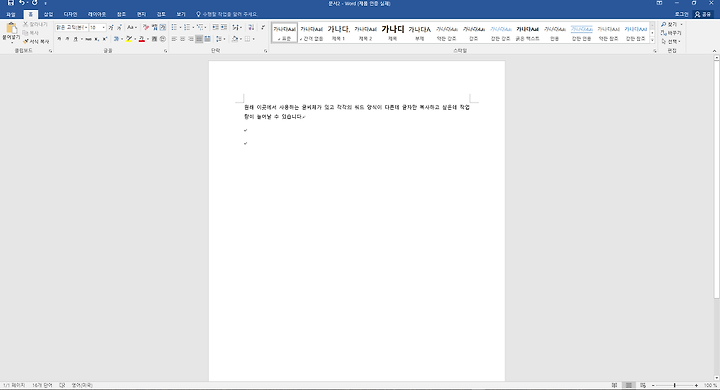720x390 pixels.
Task: Cut selection with 잘라내기
Action: click(35, 24)
